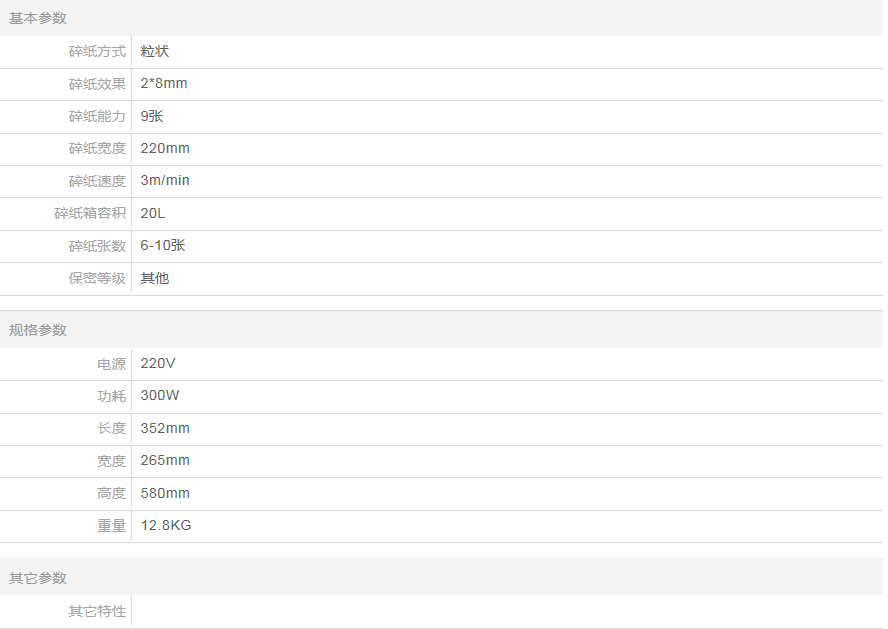Click the 6-10张 sheet count value
Screen dimensions: 888x629
[x=163, y=245]
